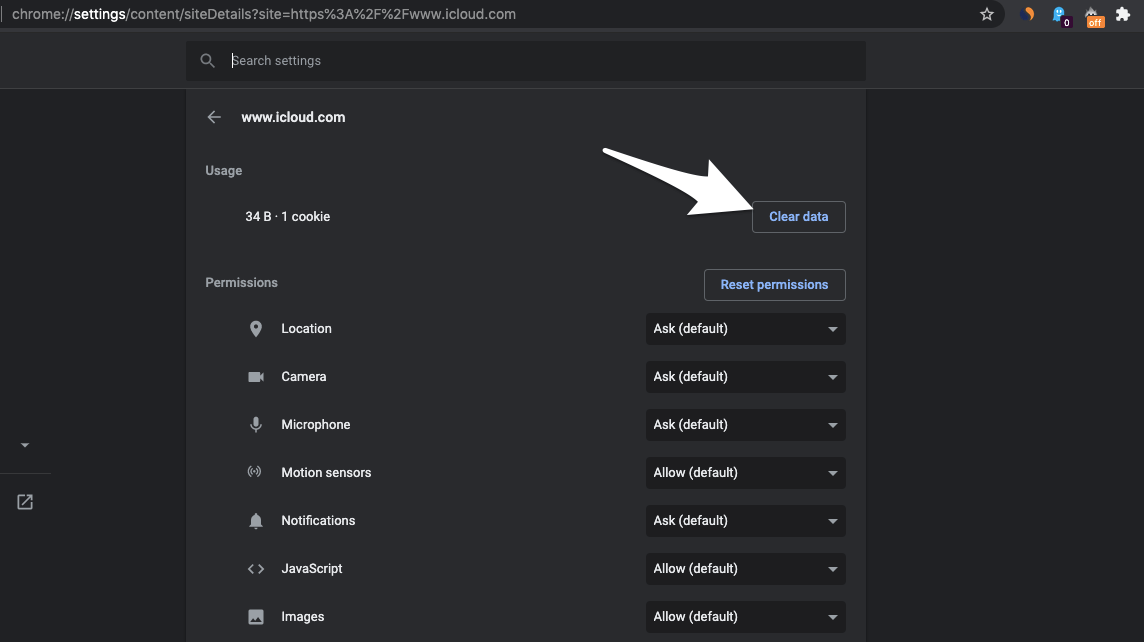
Task: Open the Location permission dropdown
Action: [746, 329]
